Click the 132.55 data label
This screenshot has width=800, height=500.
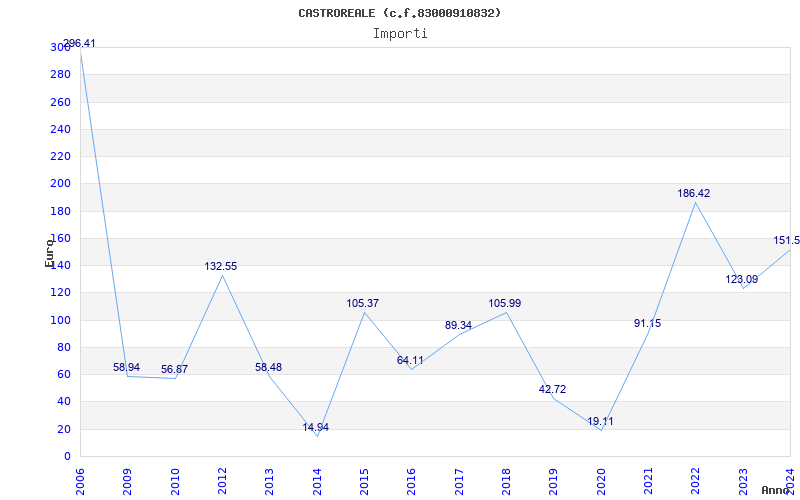tap(221, 266)
